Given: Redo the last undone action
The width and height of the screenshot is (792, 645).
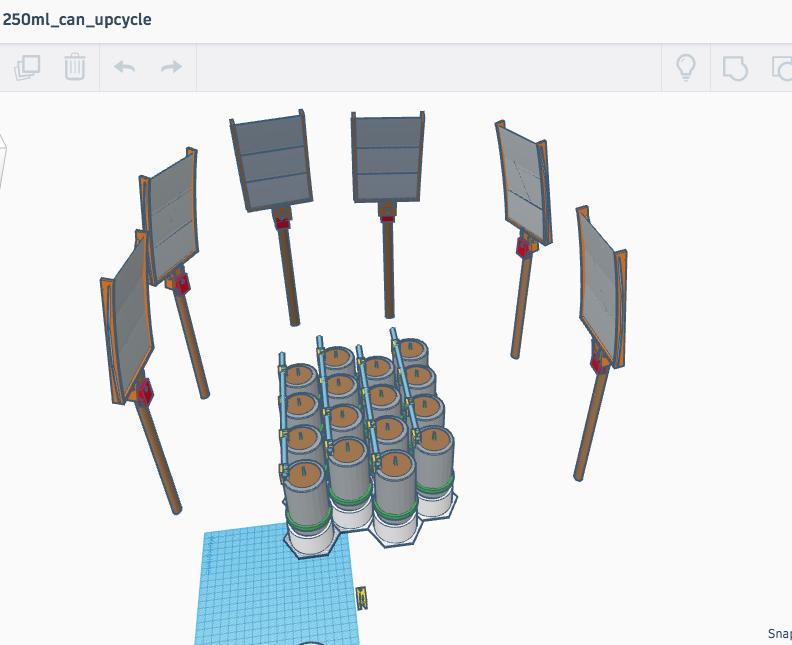Looking at the screenshot, I should coord(171,67).
